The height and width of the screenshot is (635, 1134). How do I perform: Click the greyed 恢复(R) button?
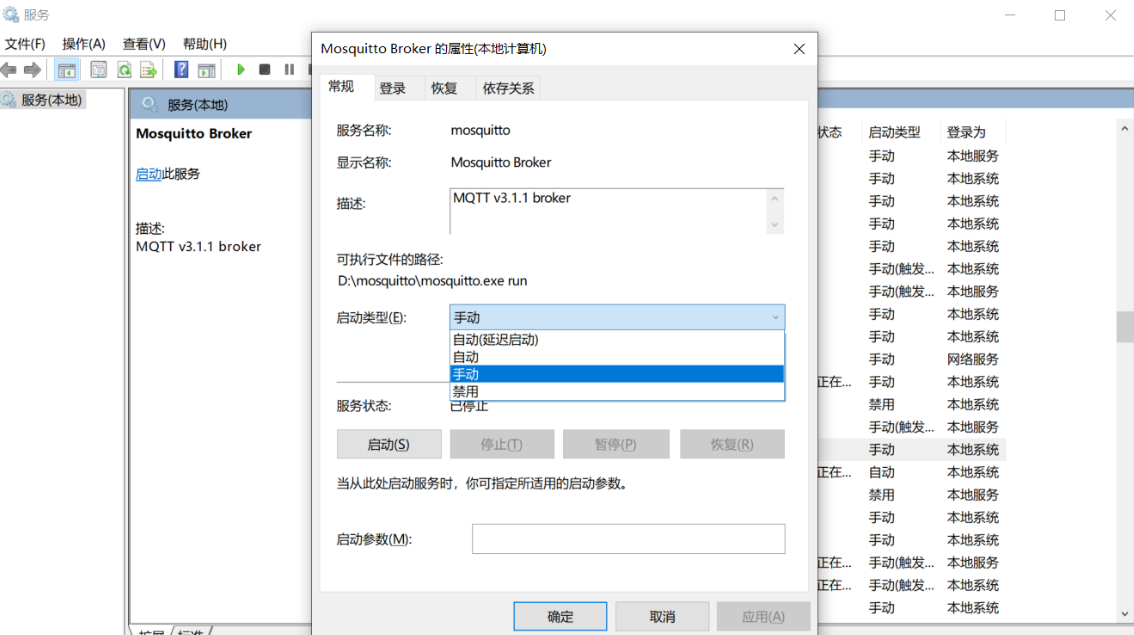(732, 444)
